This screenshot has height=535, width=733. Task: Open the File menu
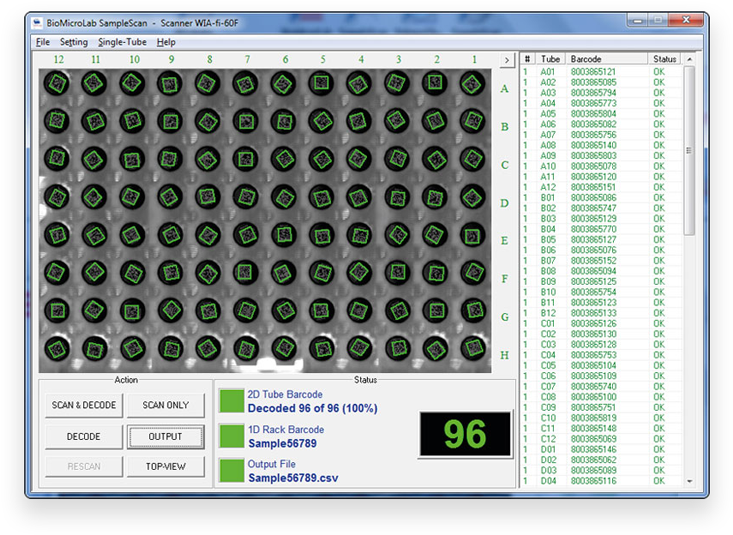coord(43,42)
